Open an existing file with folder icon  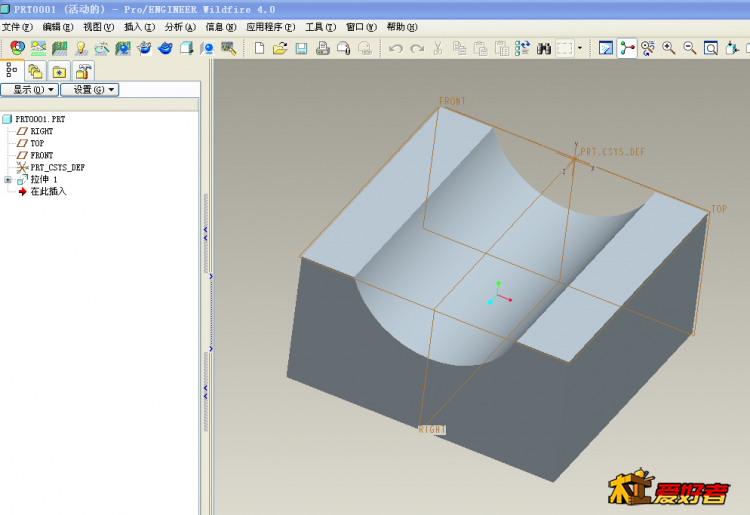[280, 48]
